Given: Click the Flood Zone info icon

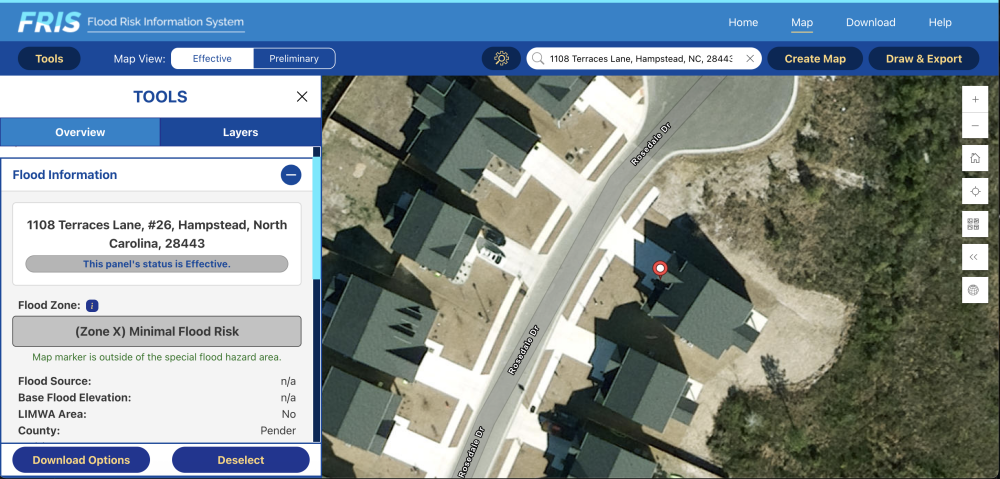Looking at the screenshot, I should coord(92,305).
